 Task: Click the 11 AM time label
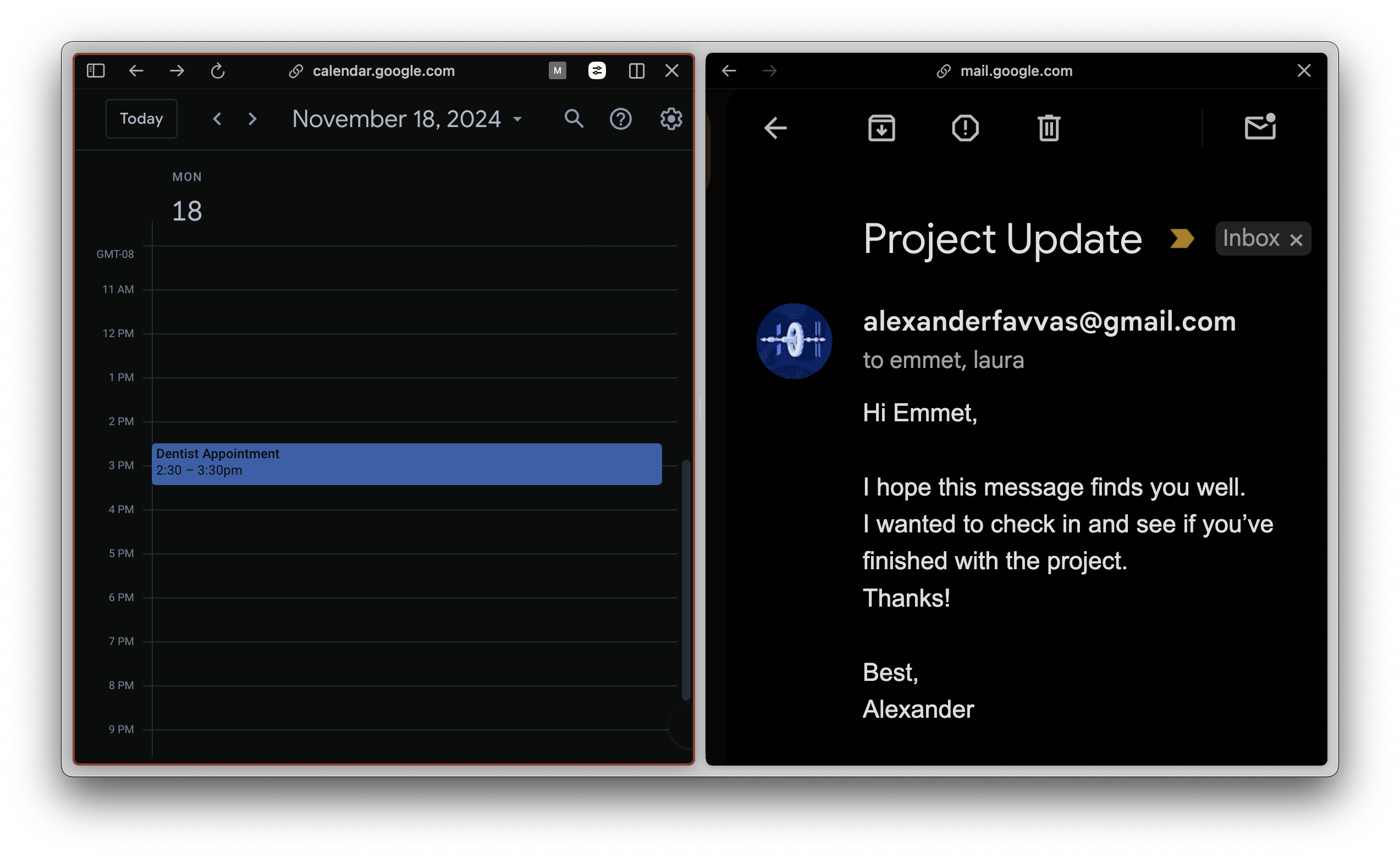118,289
